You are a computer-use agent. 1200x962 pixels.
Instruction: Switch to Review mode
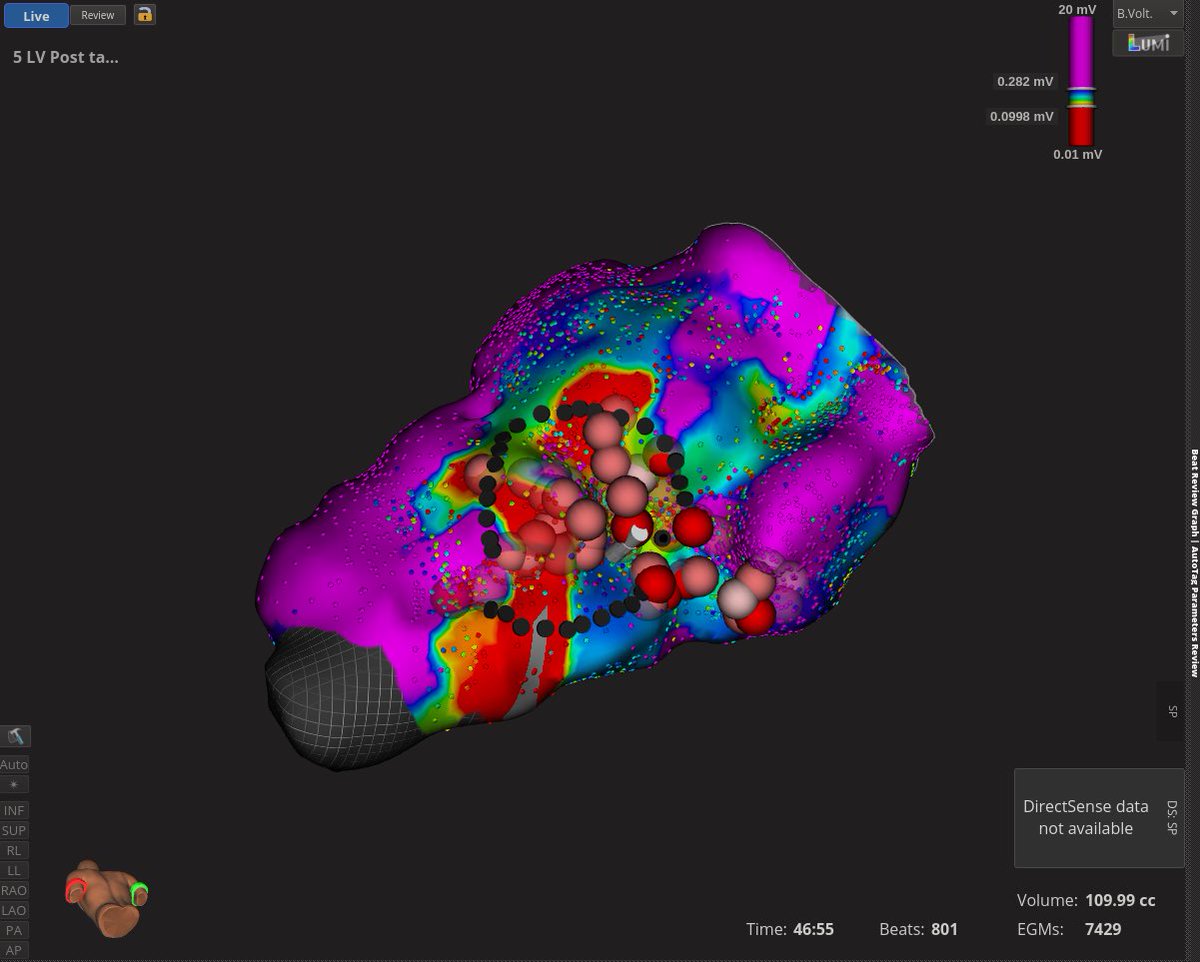(x=97, y=15)
